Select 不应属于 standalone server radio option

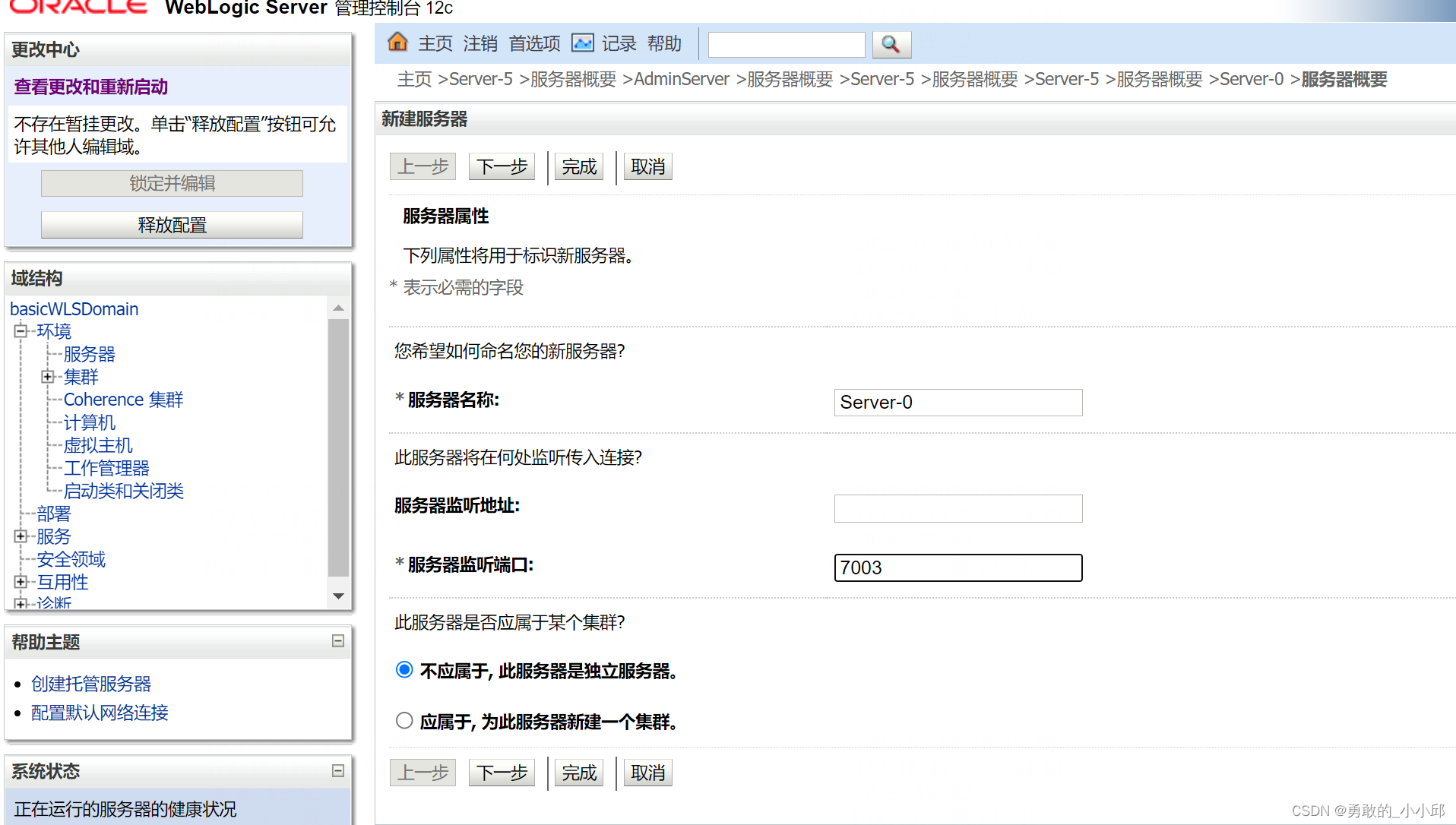pos(404,670)
